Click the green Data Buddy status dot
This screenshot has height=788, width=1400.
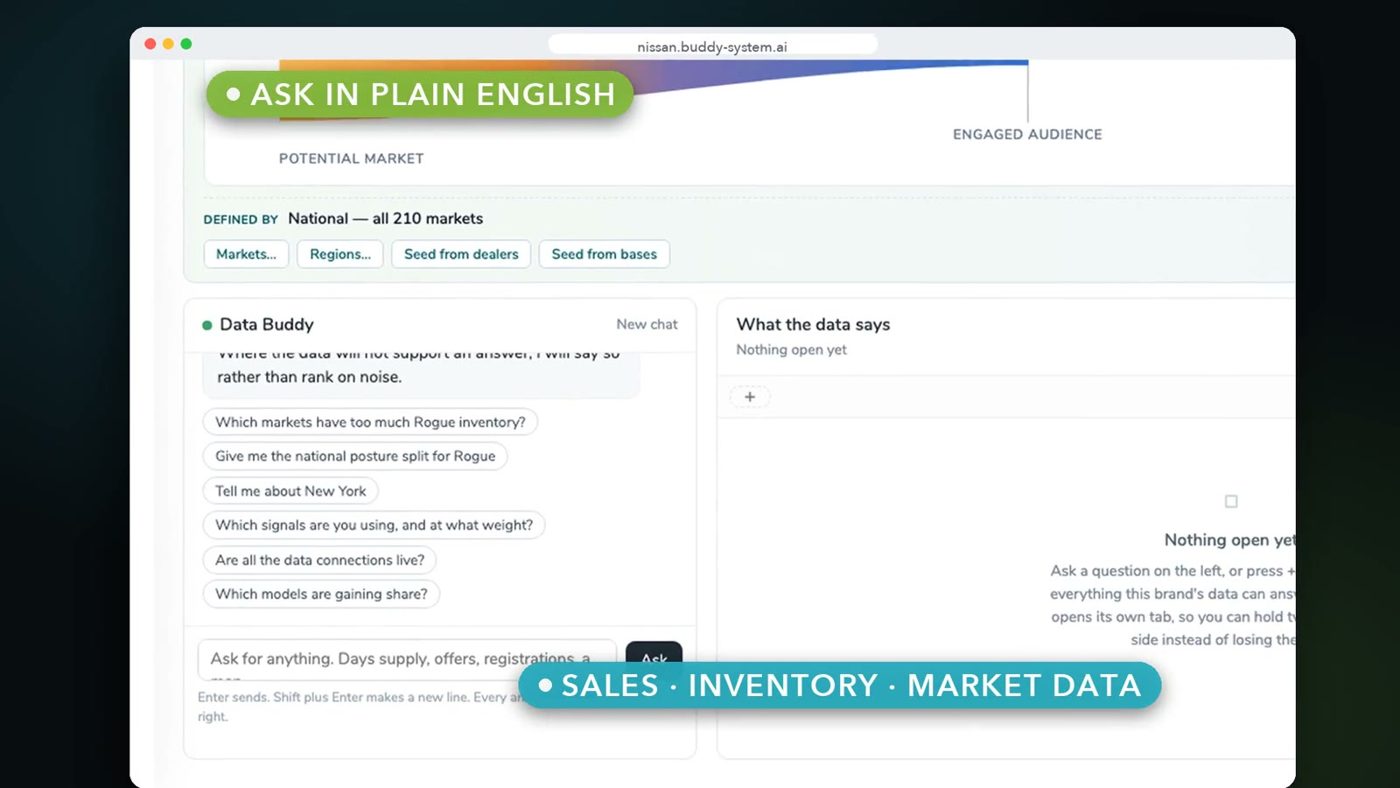207,325
